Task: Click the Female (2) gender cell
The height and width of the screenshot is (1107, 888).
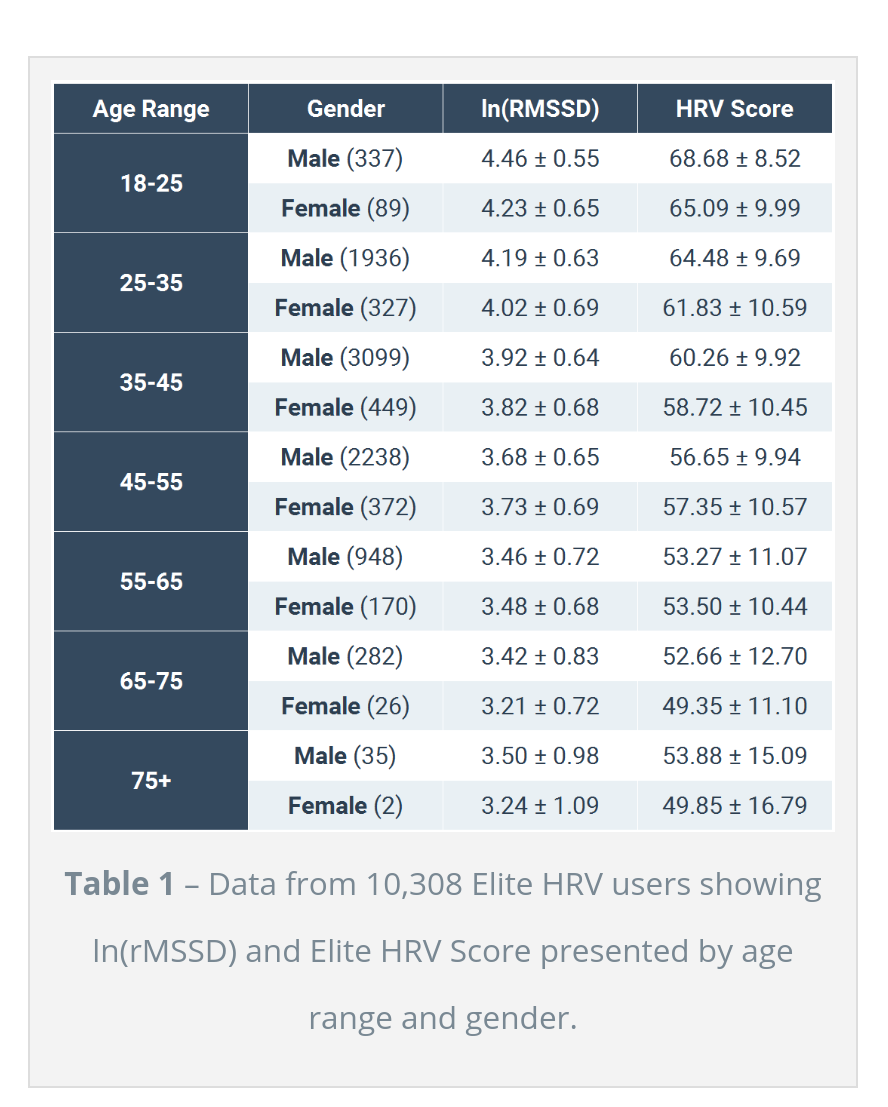Action: click(345, 805)
